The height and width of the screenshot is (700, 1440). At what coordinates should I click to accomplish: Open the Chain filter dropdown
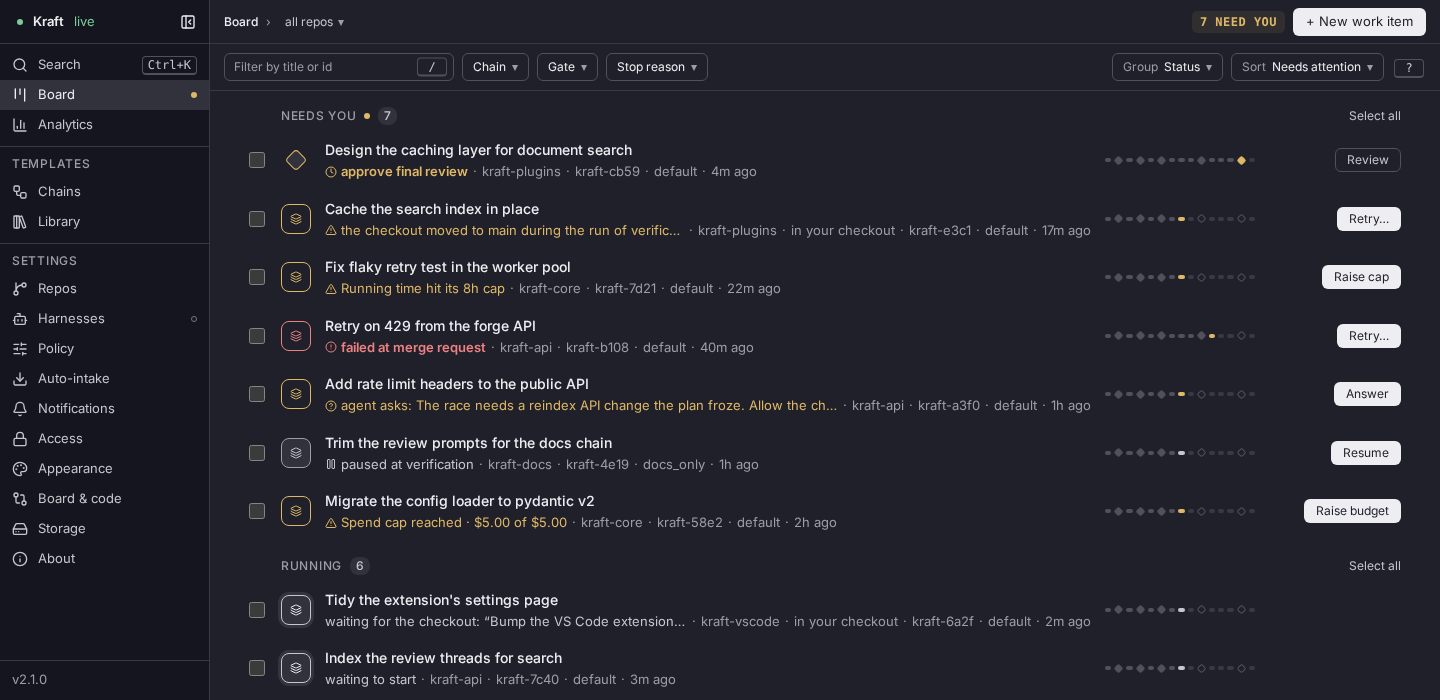tap(495, 67)
